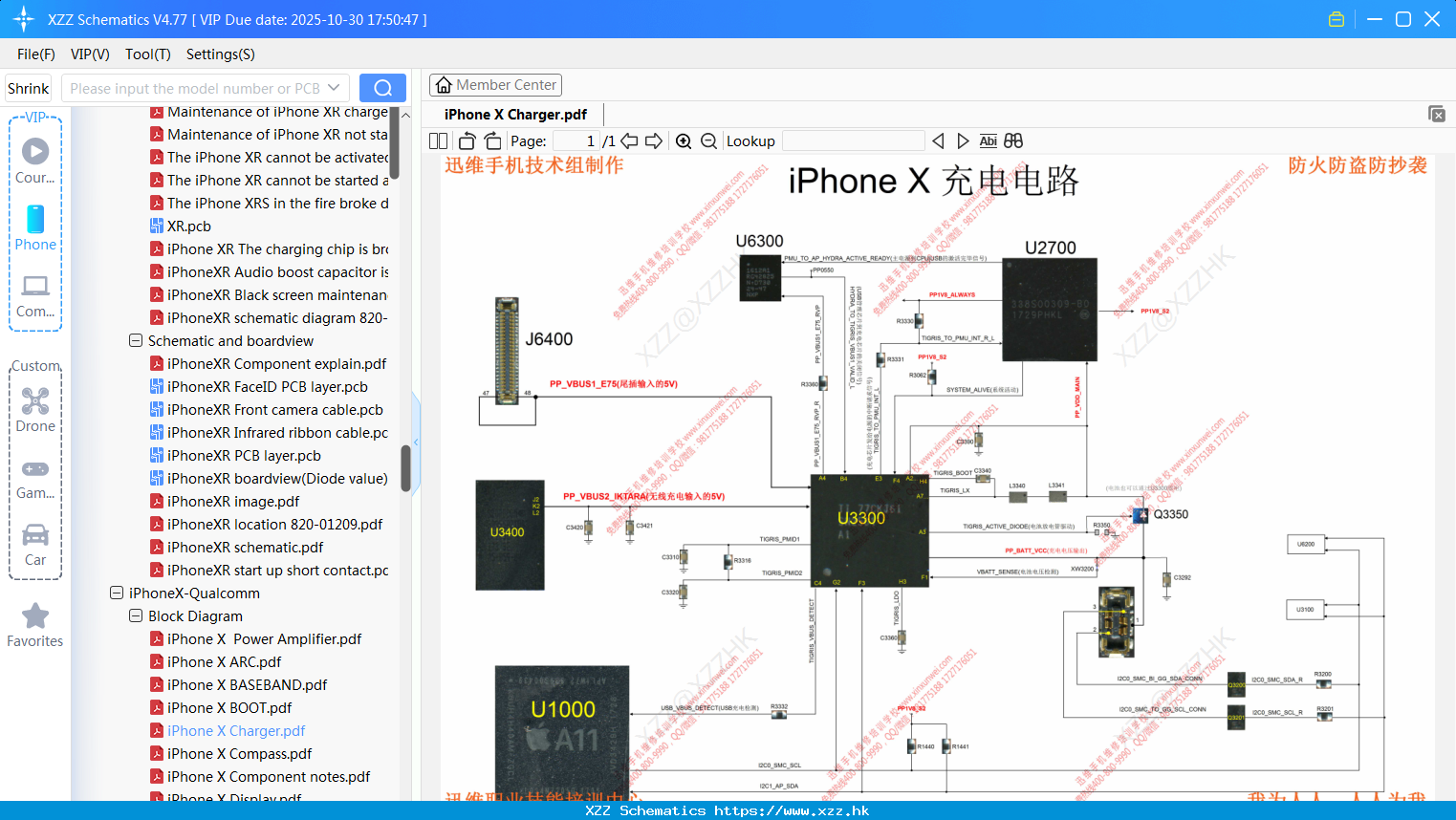
Task: Go to the next page arrow
Action: (654, 140)
